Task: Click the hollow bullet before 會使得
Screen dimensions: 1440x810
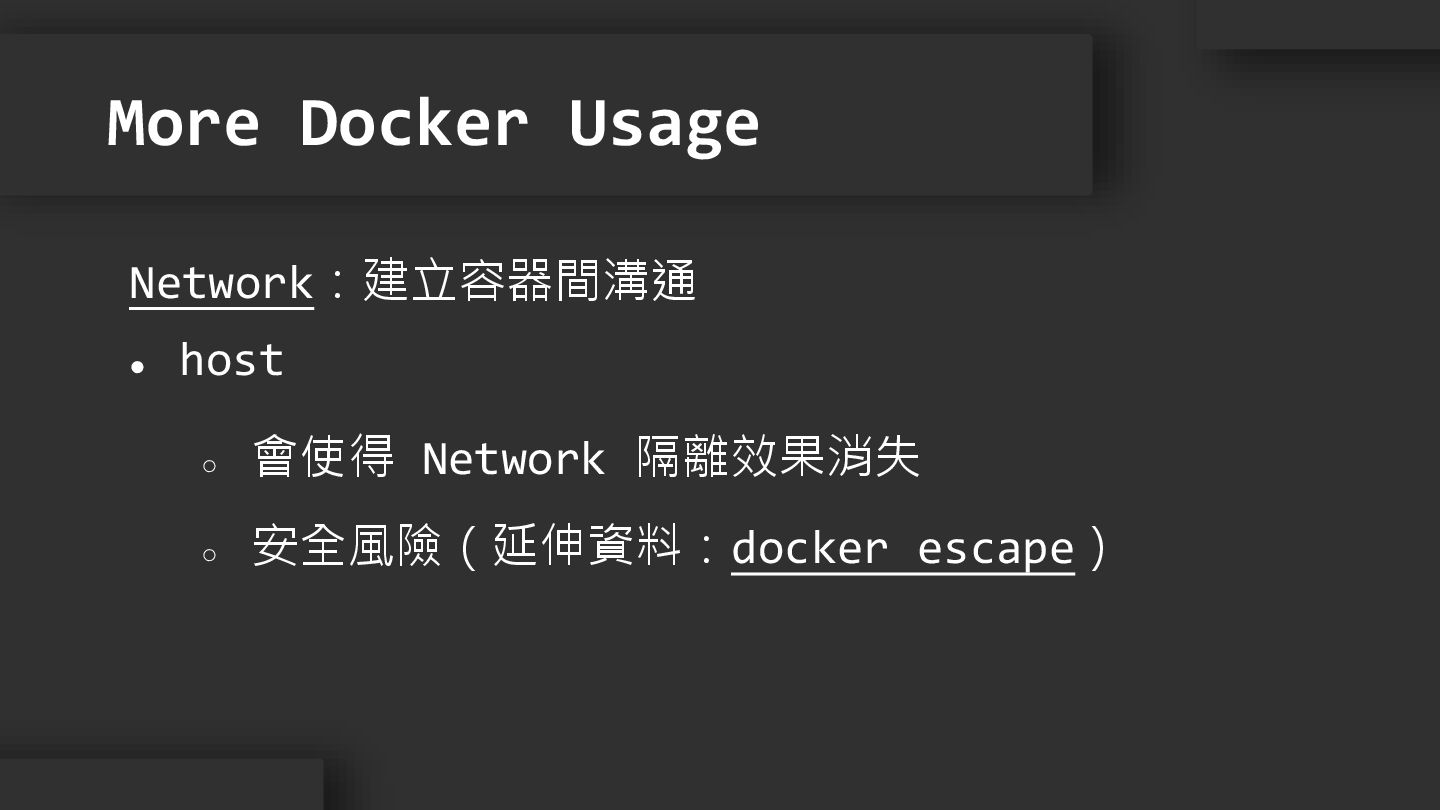Action: click(209, 465)
